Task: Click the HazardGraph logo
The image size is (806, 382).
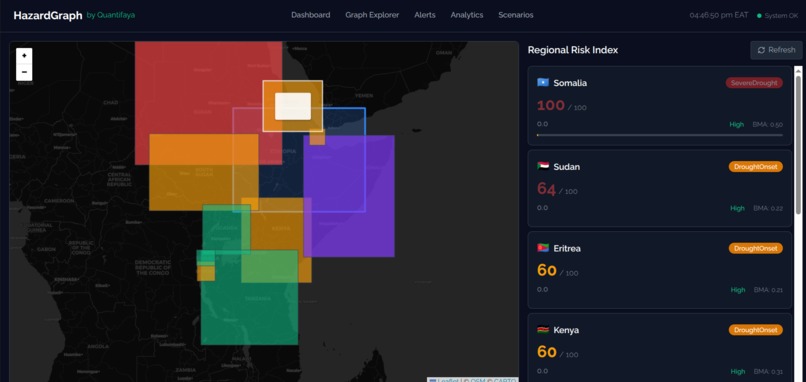Action: (48, 15)
